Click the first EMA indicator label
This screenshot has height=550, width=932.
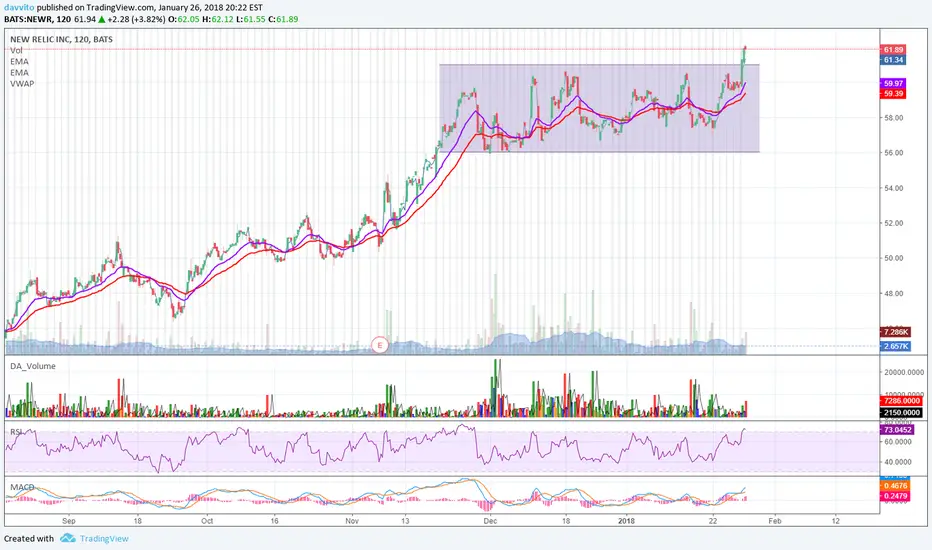19,61
